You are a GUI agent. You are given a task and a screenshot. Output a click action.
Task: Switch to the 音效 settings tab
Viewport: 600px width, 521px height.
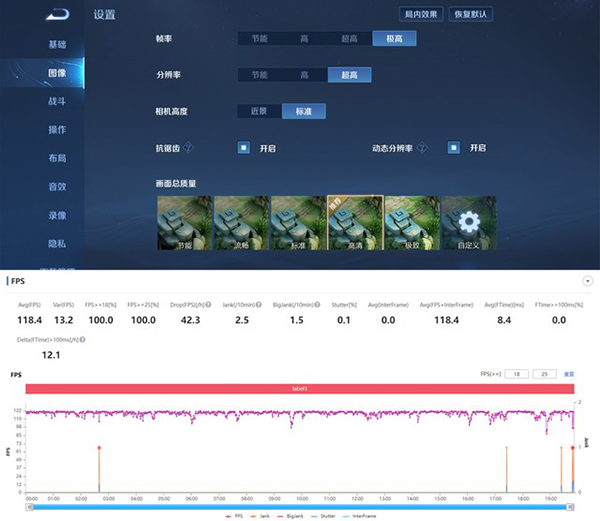pyautogui.click(x=57, y=186)
